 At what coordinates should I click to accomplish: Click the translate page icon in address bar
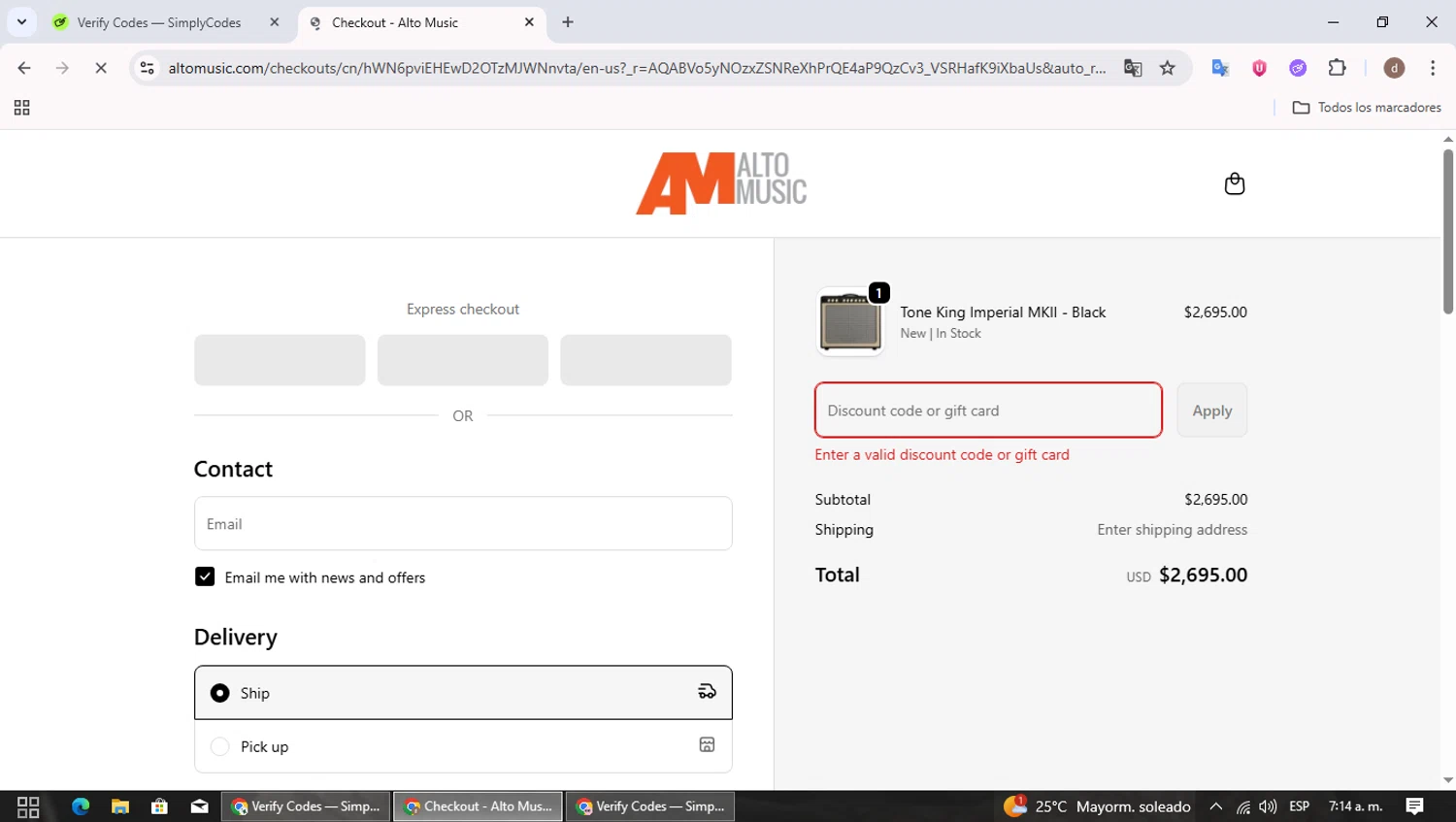click(1133, 68)
